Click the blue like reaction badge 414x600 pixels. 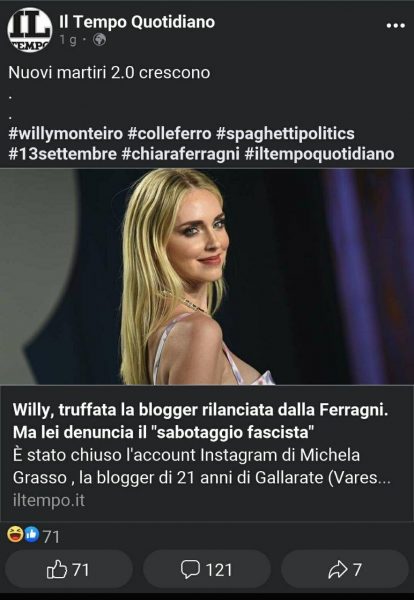[32, 535]
